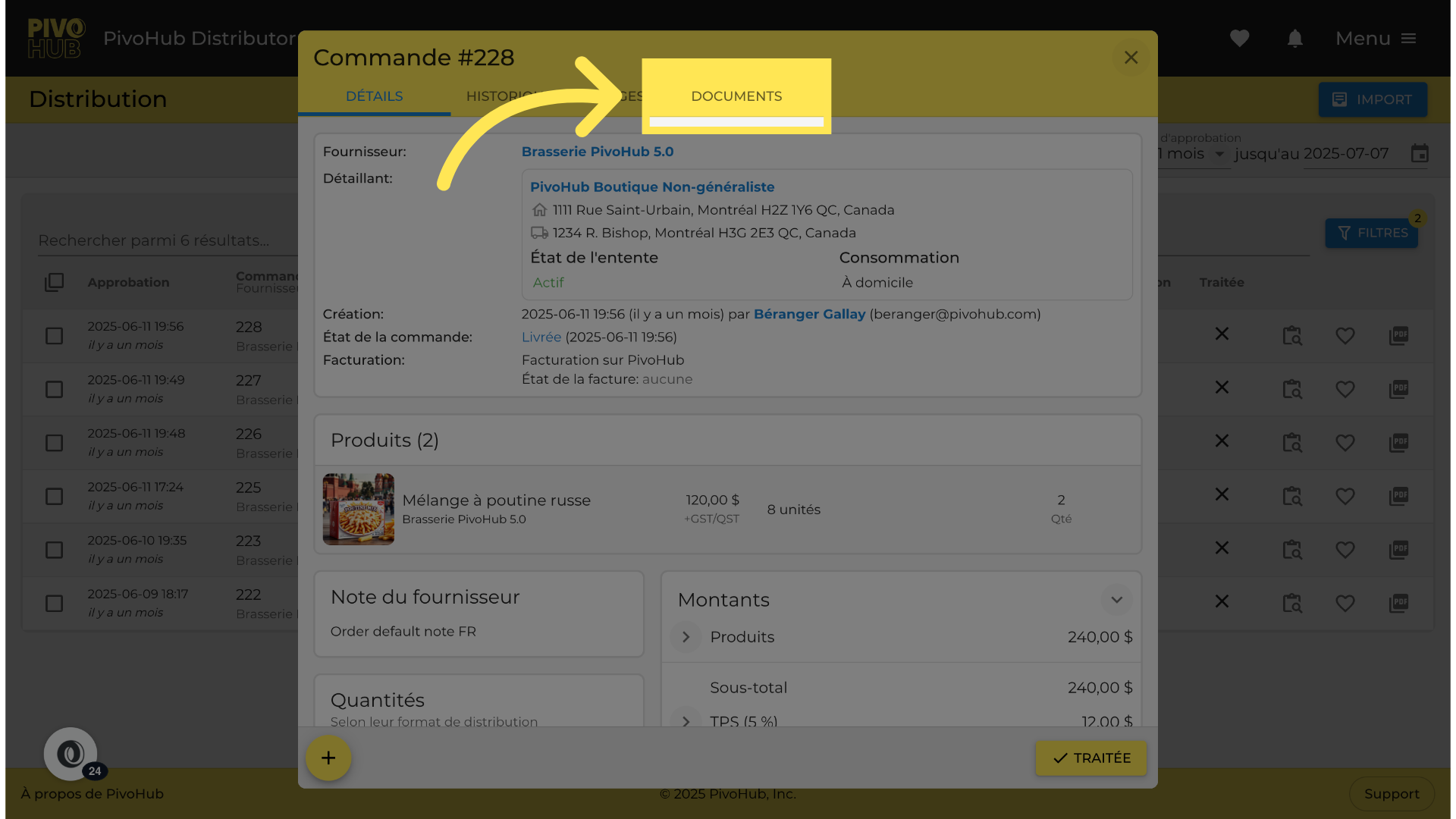The image size is (1456, 819).
Task: Select the Détails tab
Action: (x=374, y=96)
